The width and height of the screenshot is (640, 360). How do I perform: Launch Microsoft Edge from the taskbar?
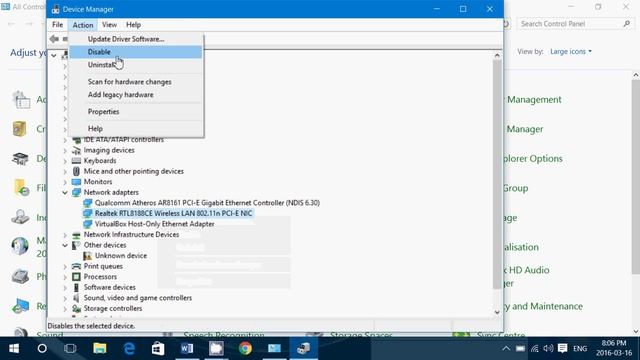tap(129, 349)
